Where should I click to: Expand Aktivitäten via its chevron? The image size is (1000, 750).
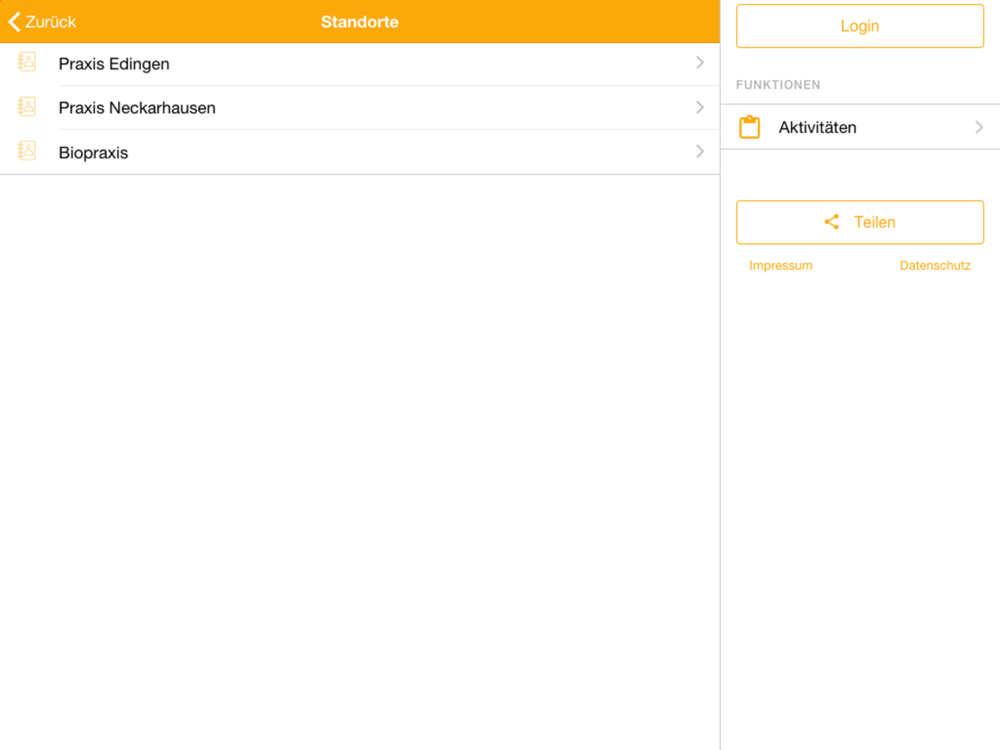979,127
